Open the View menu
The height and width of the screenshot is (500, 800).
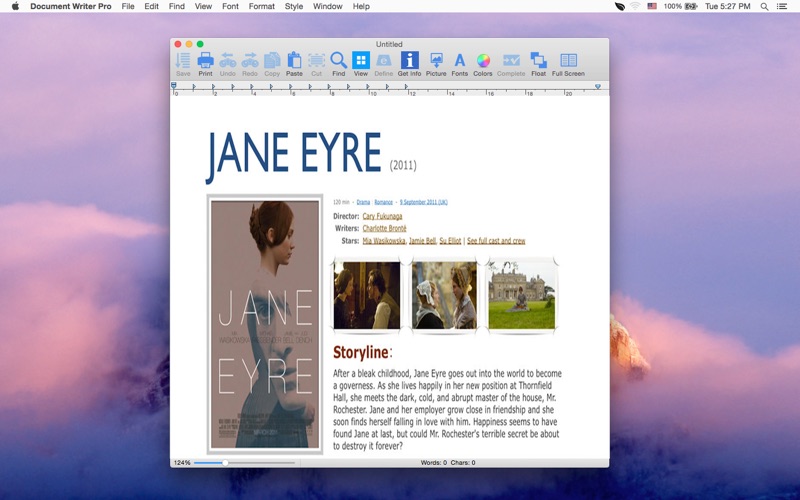[x=203, y=6]
